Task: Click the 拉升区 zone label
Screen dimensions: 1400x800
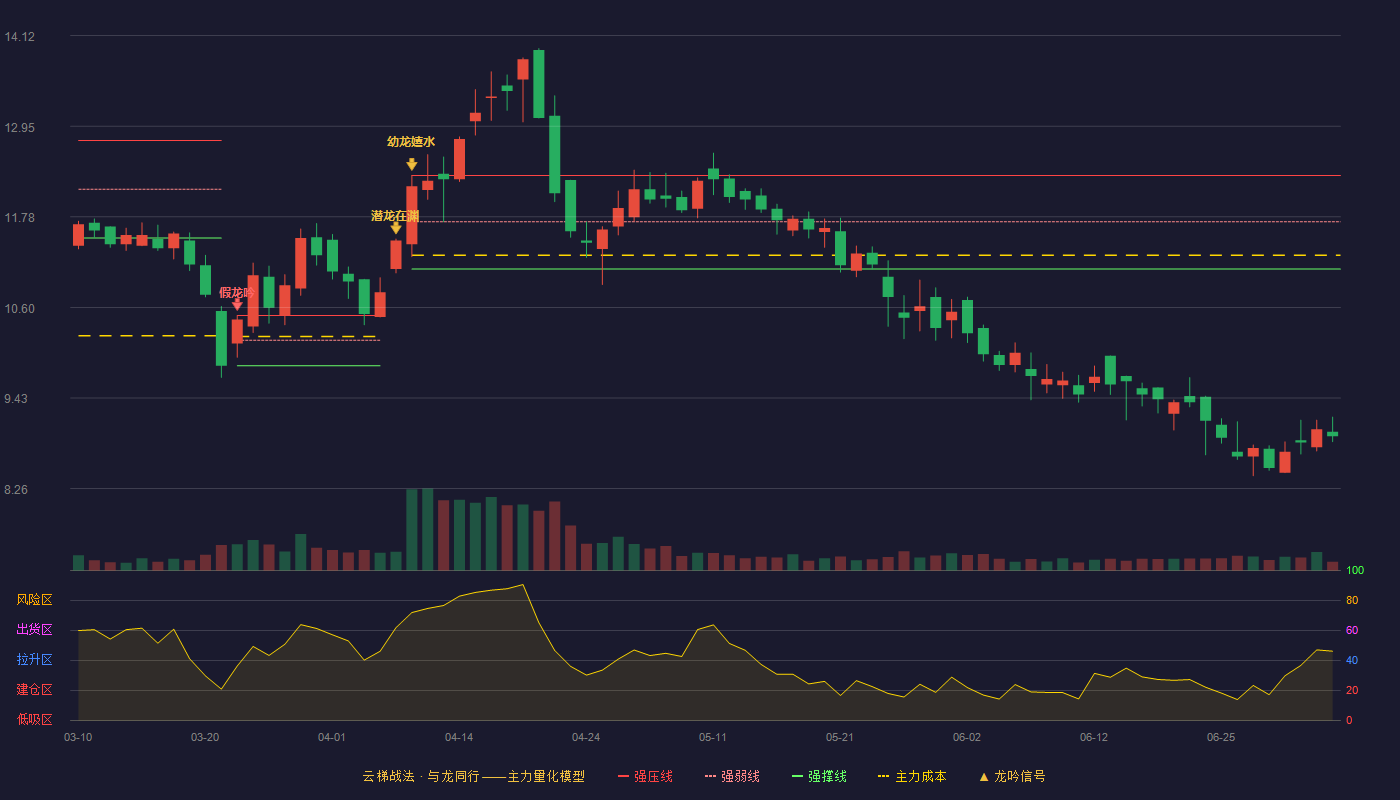Action: tap(34, 660)
